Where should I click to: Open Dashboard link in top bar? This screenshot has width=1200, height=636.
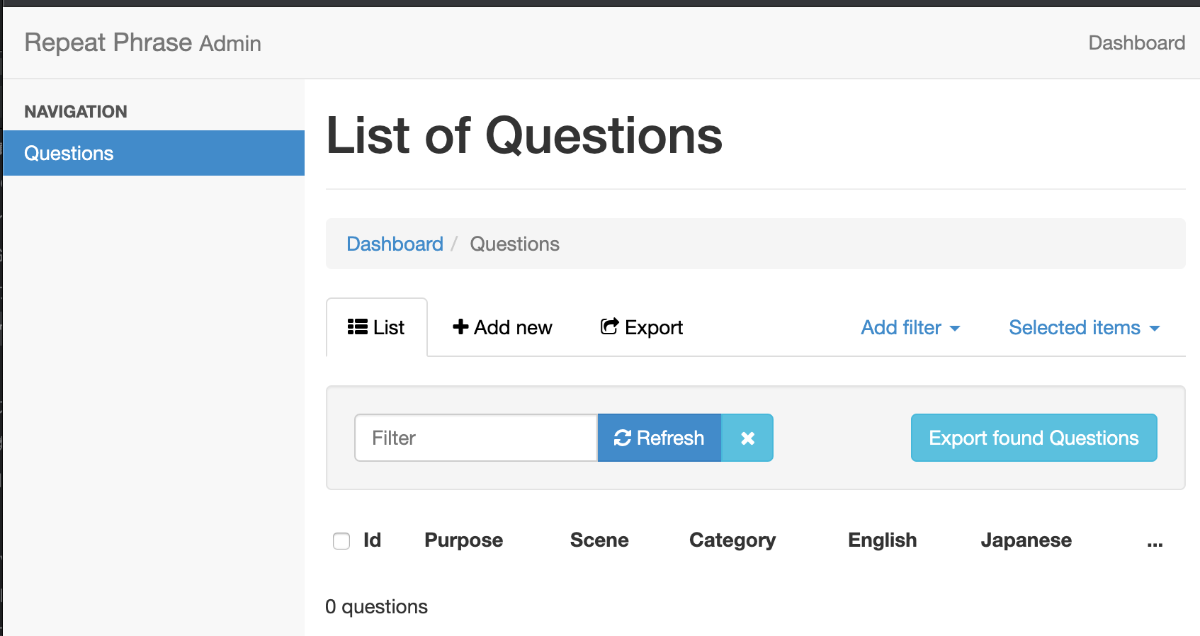[1136, 43]
